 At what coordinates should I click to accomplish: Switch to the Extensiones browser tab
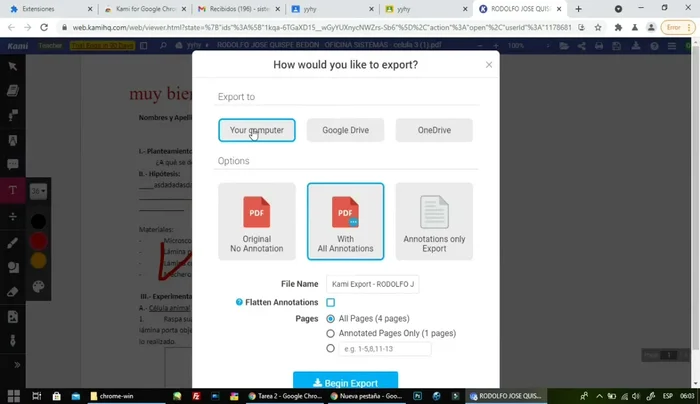50,9
